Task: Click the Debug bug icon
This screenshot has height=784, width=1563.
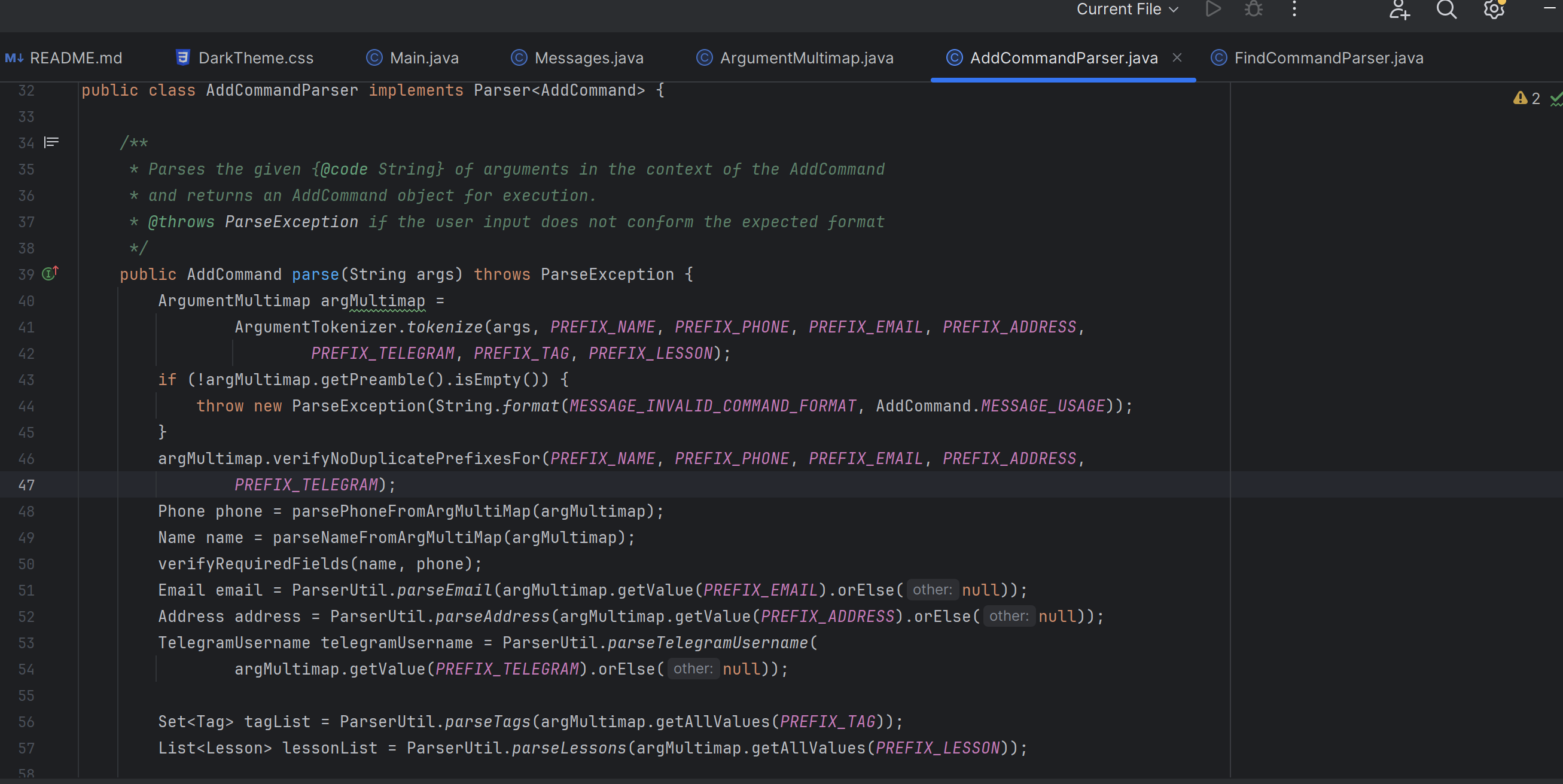Action: (1254, 9)
